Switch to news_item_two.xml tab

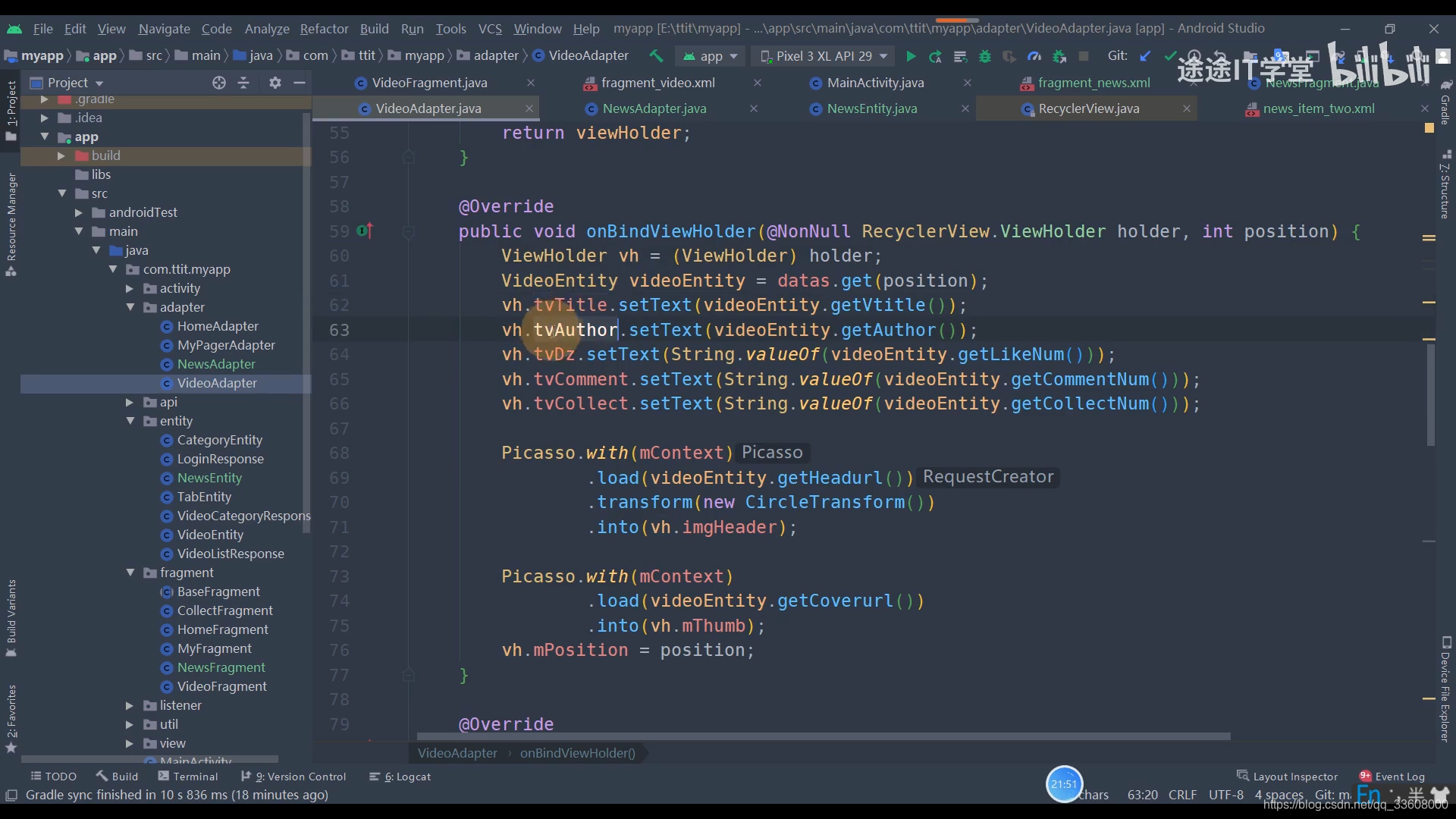coord(1318,108)
